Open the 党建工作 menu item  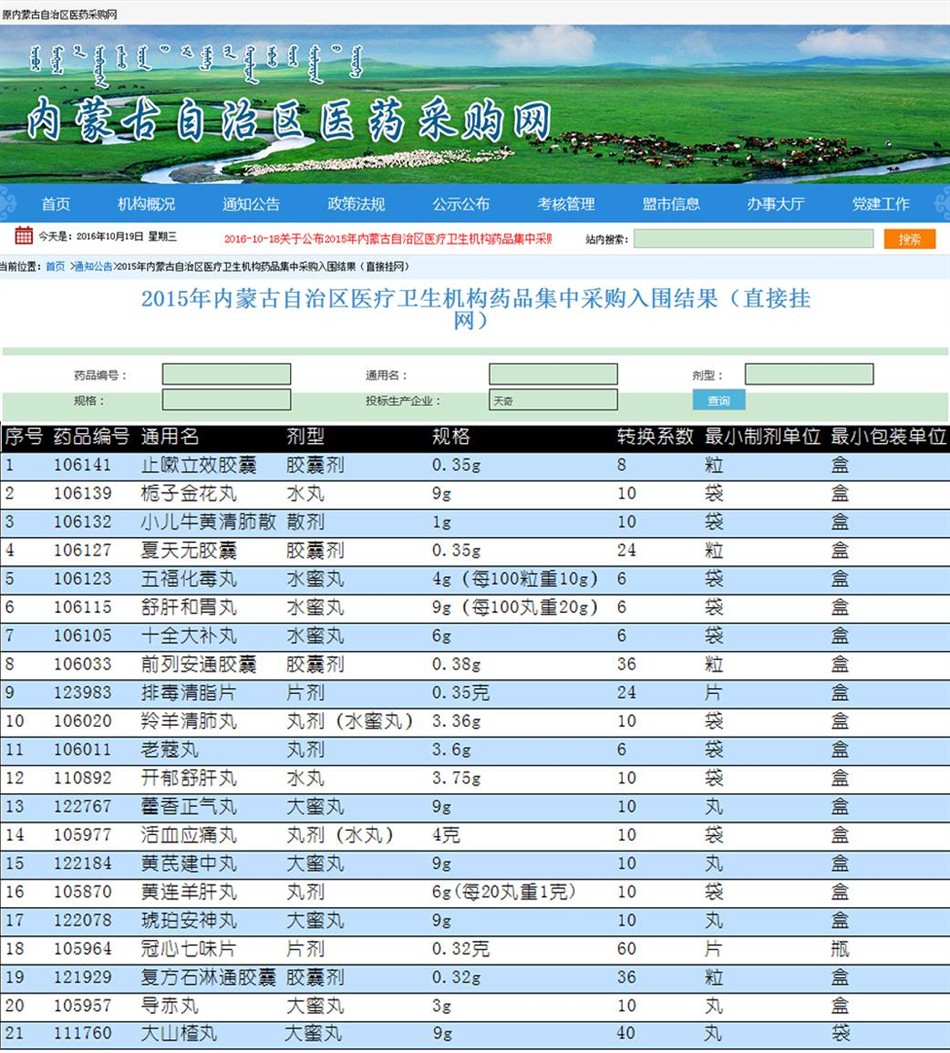point(881,204)
